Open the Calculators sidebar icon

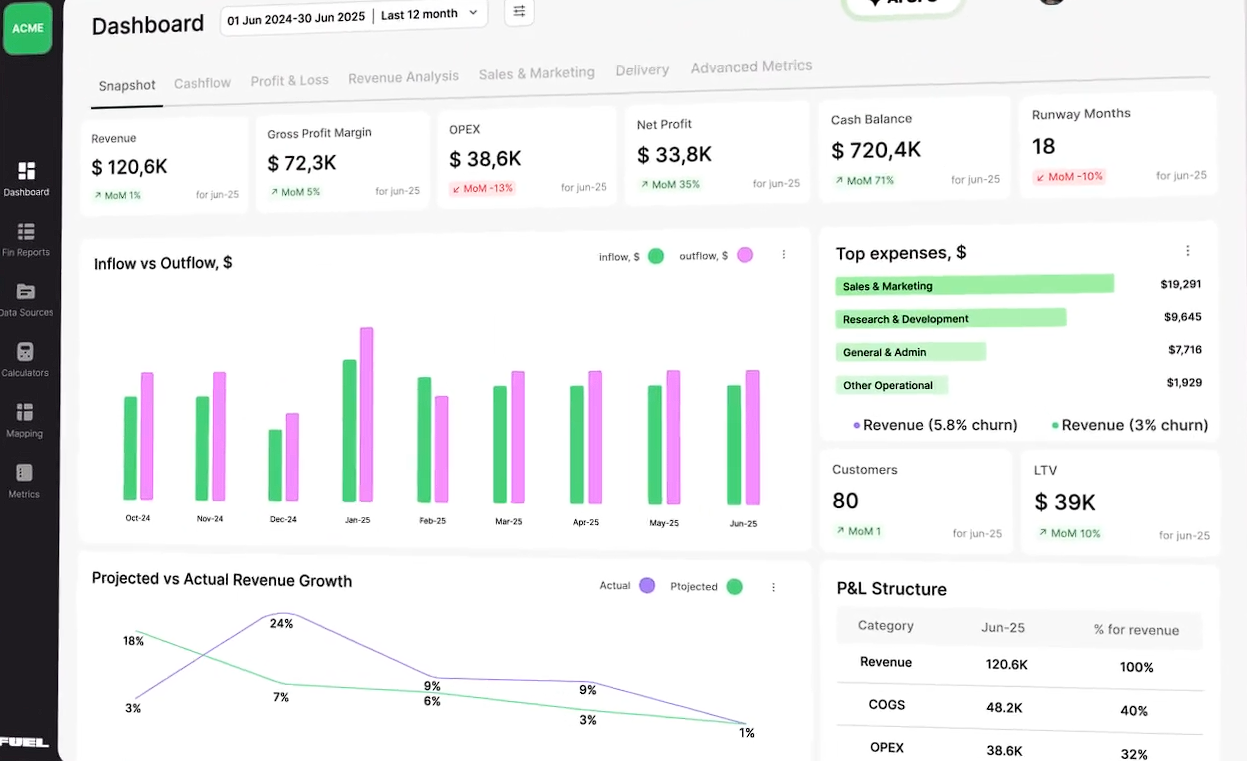coord(26,352)
